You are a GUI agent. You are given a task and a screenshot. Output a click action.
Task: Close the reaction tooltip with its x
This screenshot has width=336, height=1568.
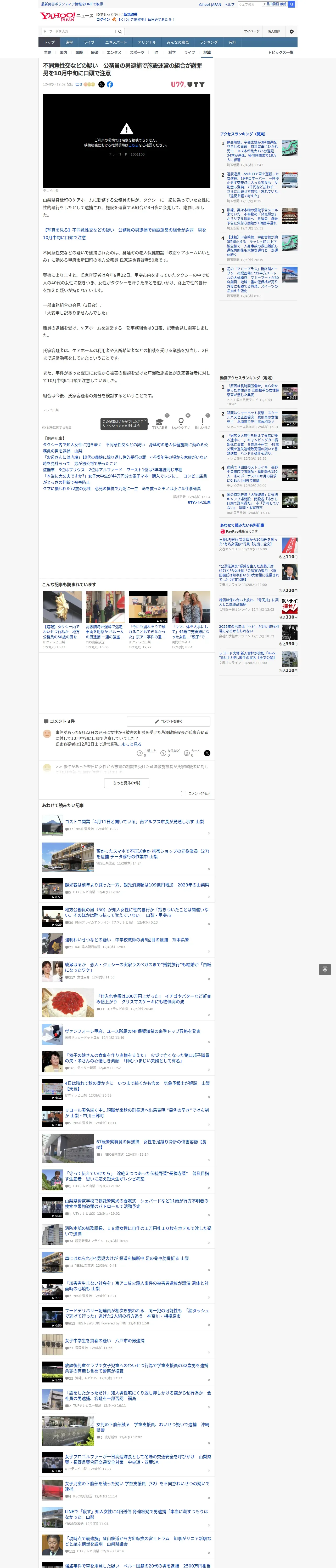click(145, 420)
